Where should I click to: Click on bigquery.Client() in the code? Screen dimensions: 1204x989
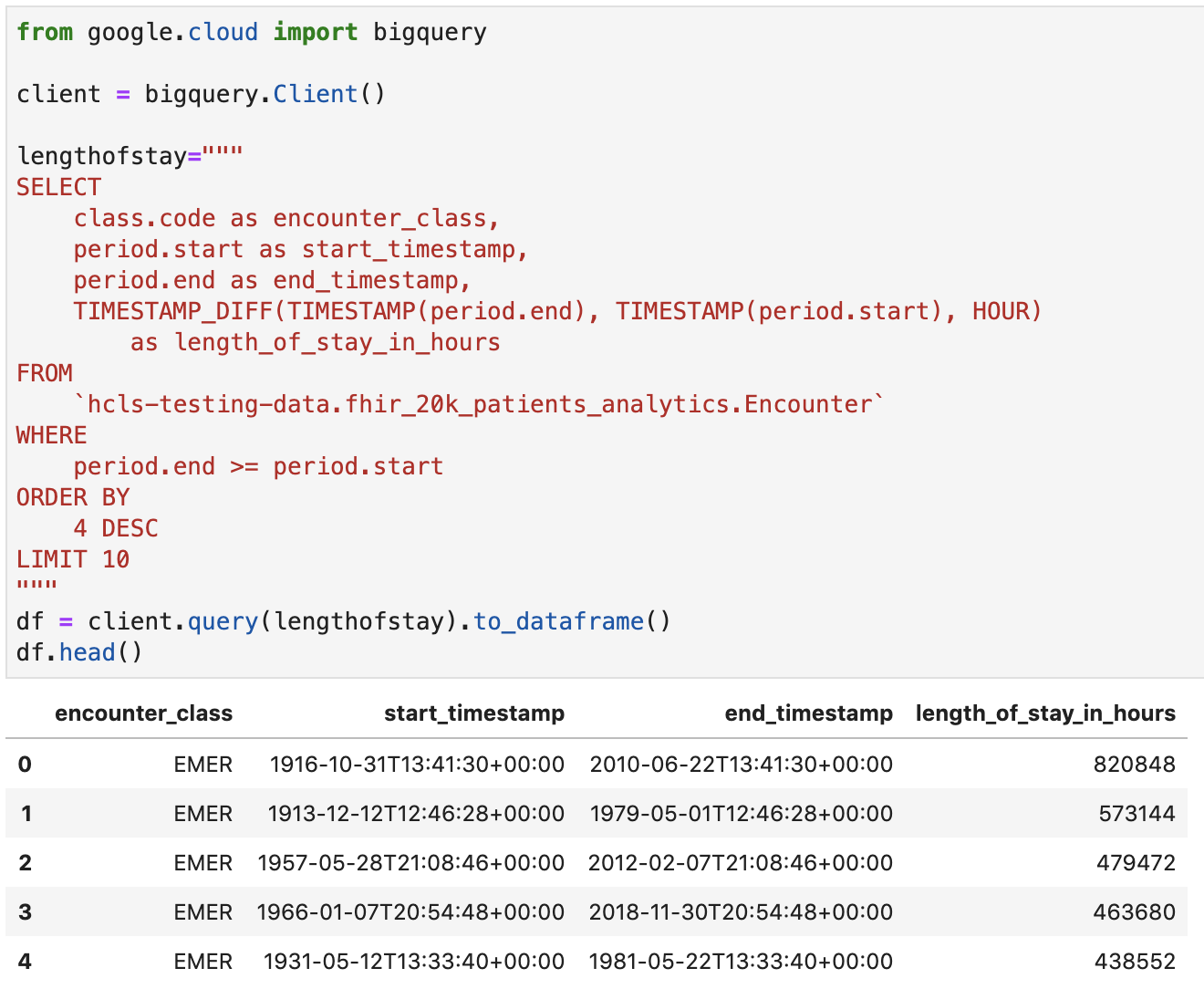265,95
